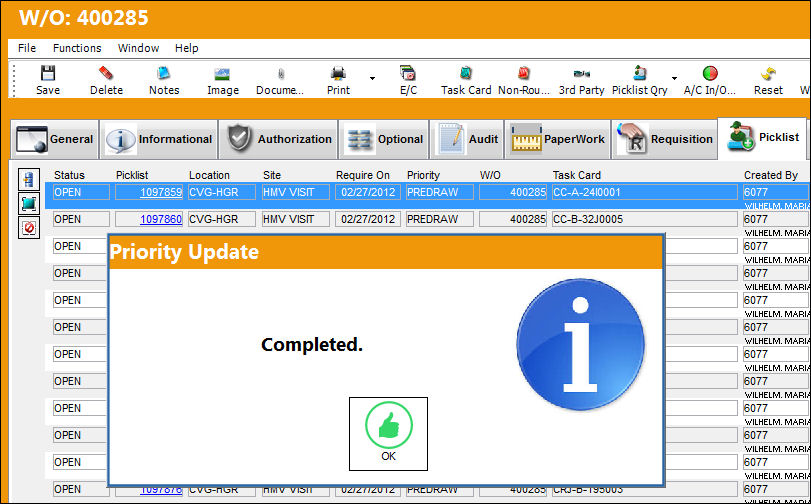Click the Task Card column header

point(577,175)
